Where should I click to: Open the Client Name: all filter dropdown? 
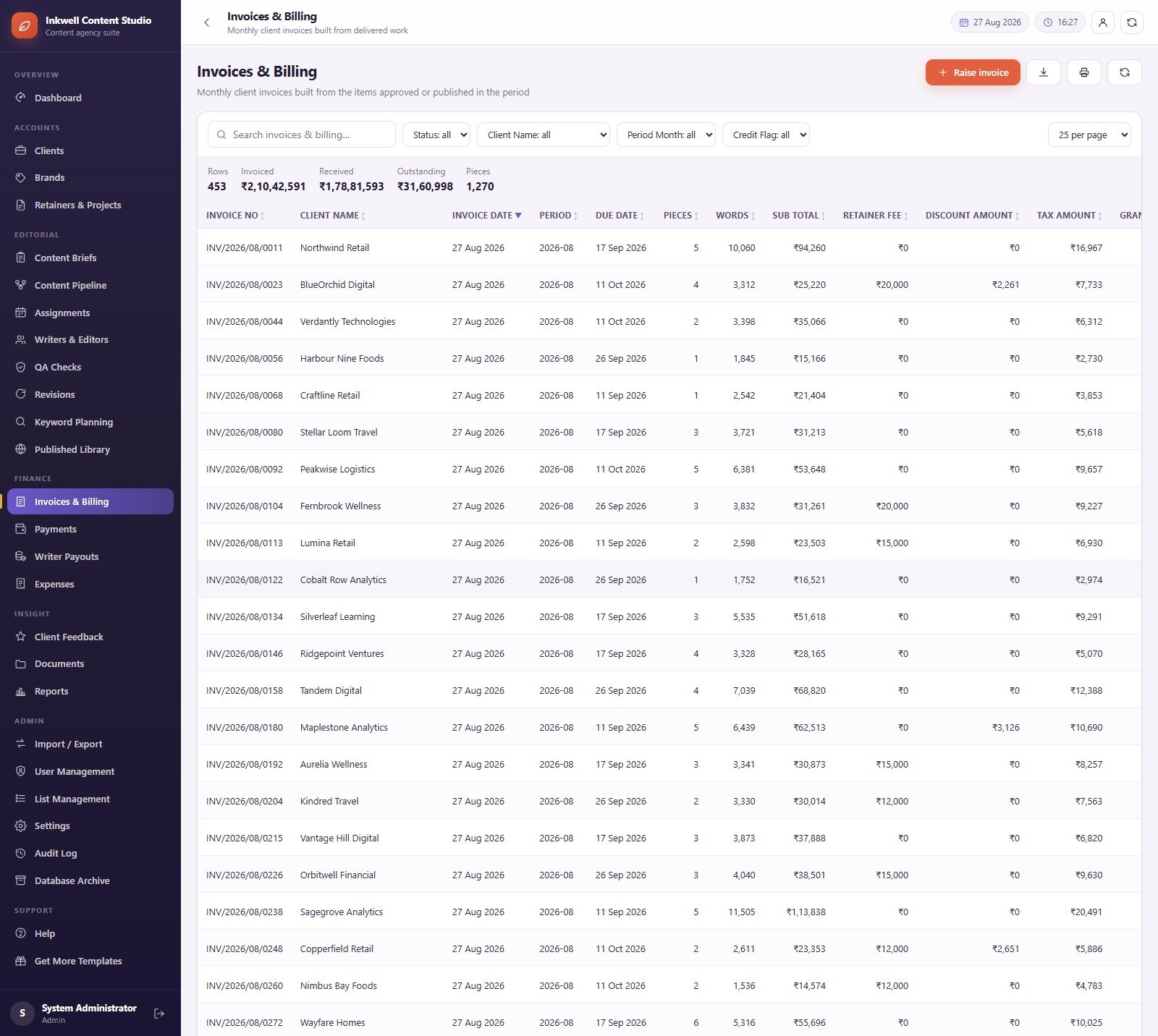point(544,135)
